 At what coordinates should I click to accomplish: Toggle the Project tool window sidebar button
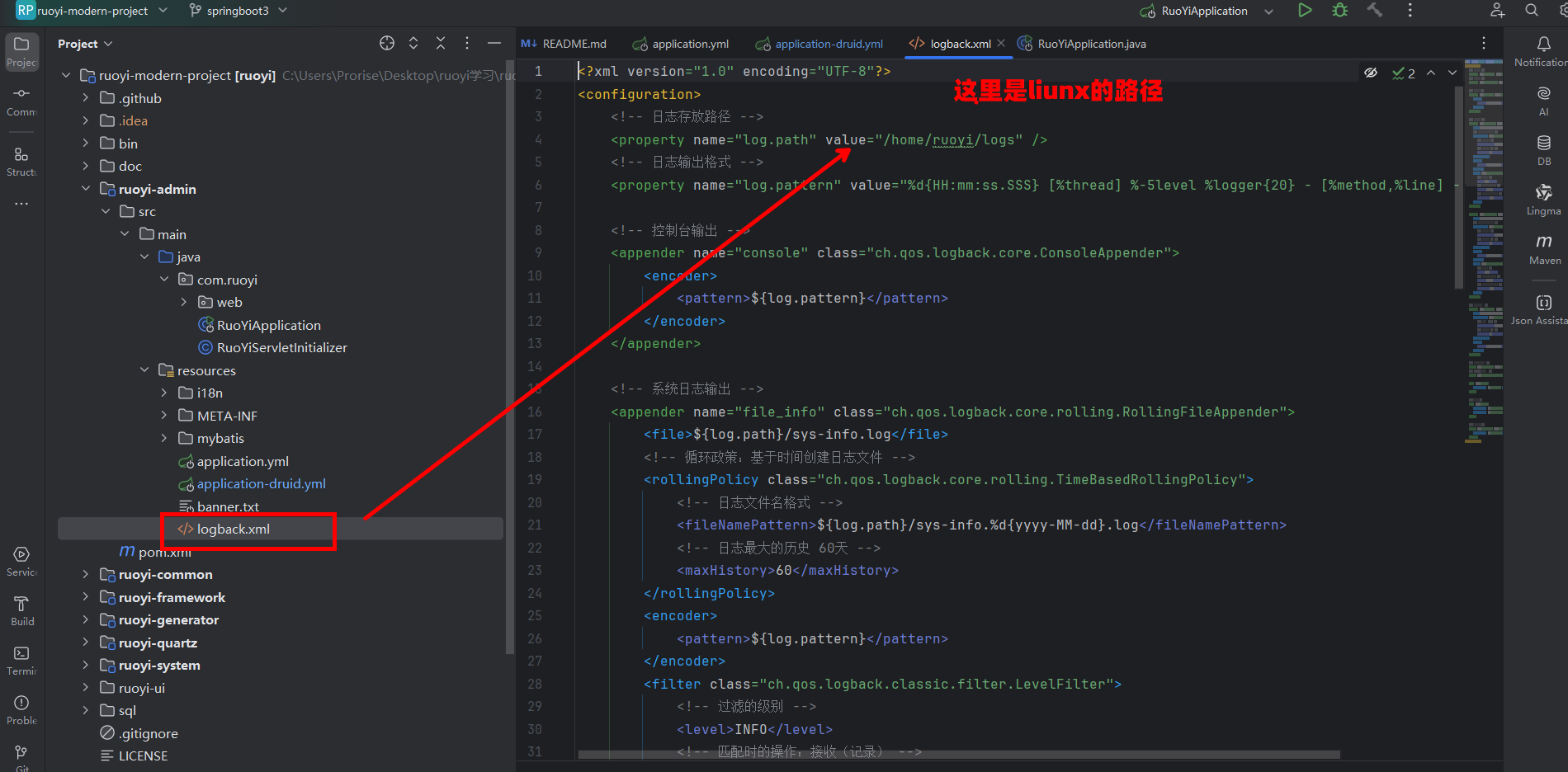tap(22, 50)
